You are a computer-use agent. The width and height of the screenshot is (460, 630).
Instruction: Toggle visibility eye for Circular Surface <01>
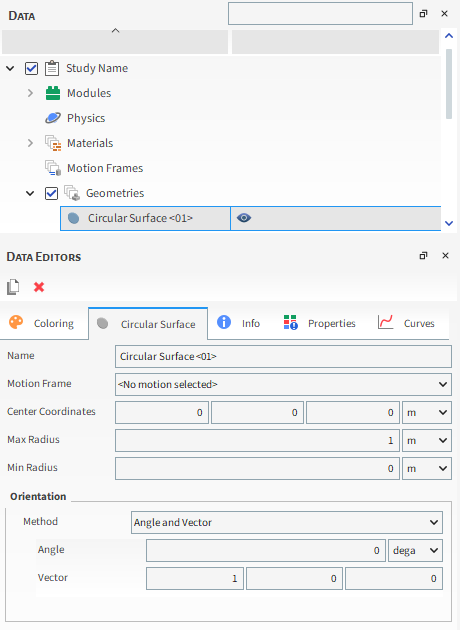coord(244,218)
